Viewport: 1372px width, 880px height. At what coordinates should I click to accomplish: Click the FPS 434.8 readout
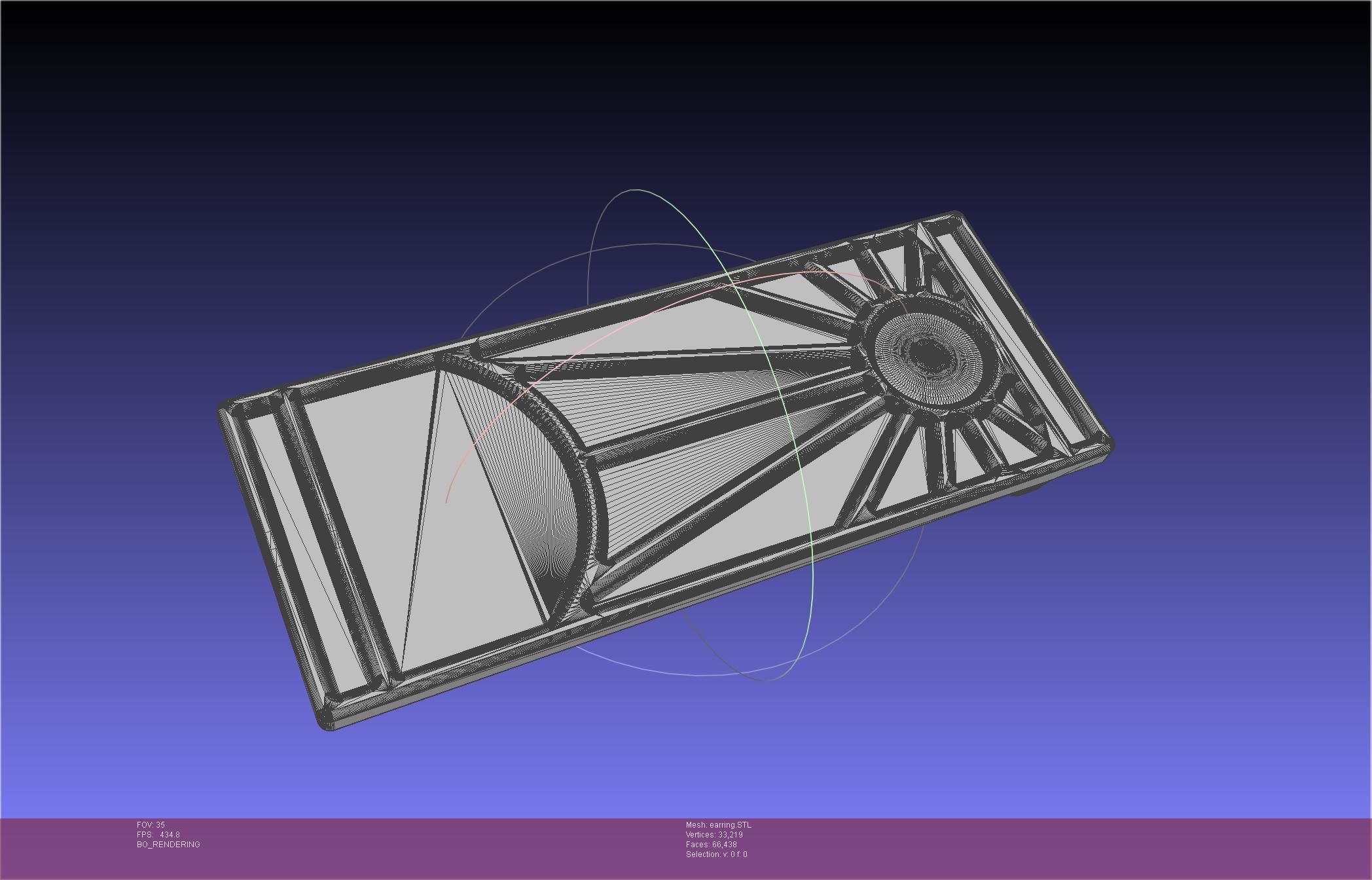point(158,835)
